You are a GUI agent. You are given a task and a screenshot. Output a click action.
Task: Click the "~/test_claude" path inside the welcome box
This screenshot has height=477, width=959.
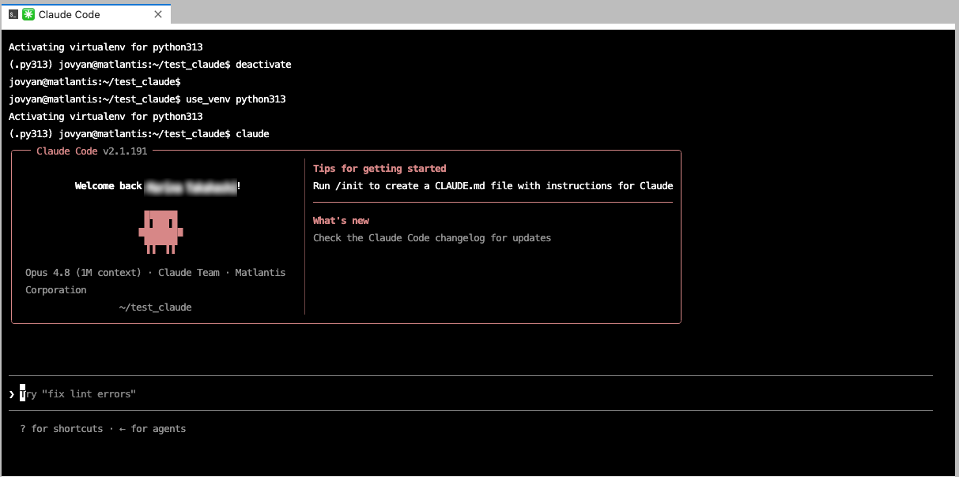click(155, 308)
